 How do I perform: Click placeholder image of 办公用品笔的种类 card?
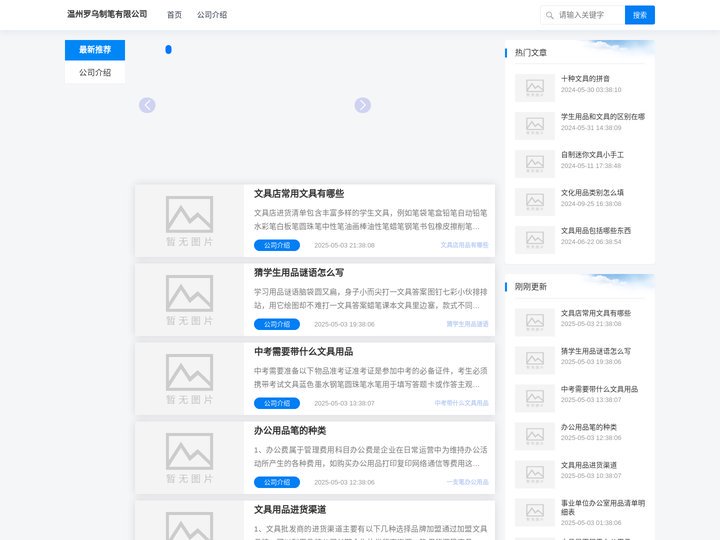tap(189, 458)
